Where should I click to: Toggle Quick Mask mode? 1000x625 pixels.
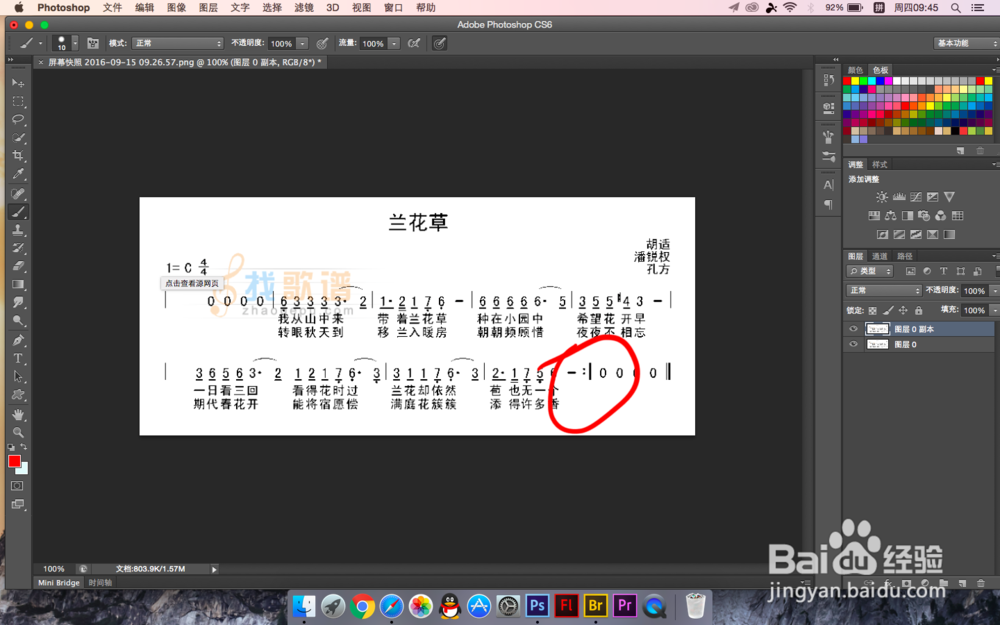click(17, 486)
